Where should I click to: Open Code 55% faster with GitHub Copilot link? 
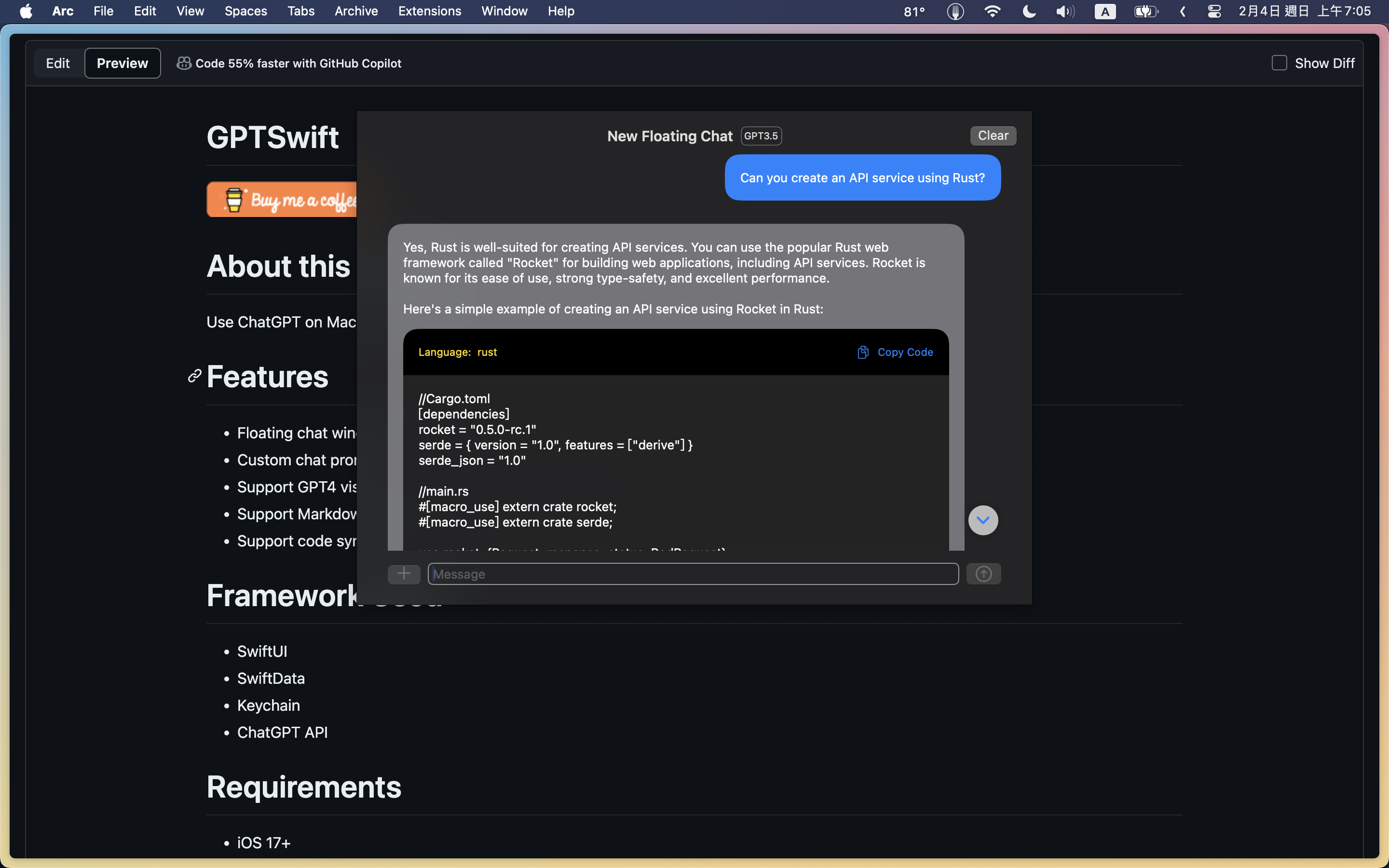pos(298,63)
